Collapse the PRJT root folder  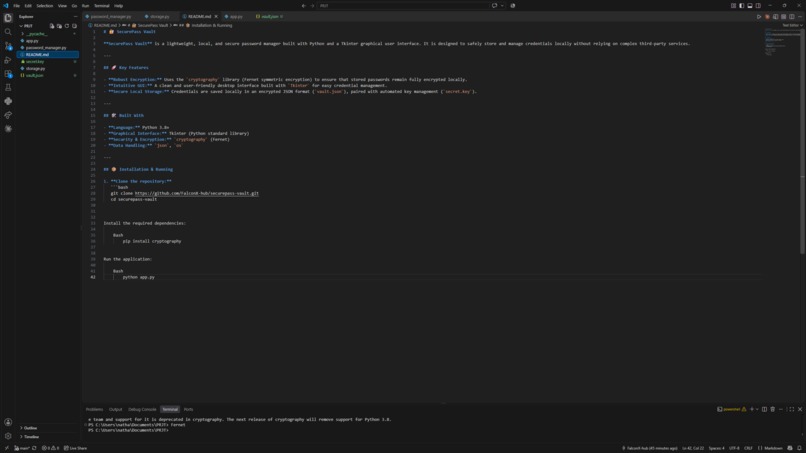28,26
